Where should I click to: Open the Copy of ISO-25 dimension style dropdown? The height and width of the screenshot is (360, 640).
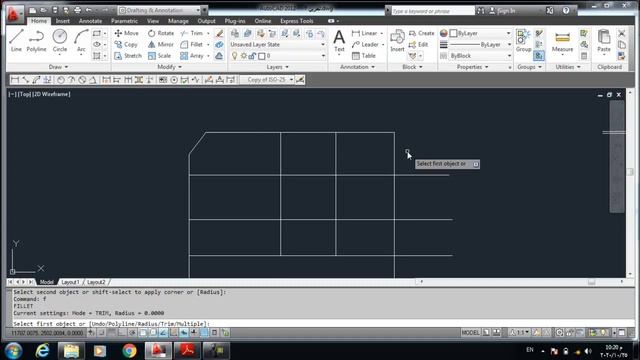(267, 80)
